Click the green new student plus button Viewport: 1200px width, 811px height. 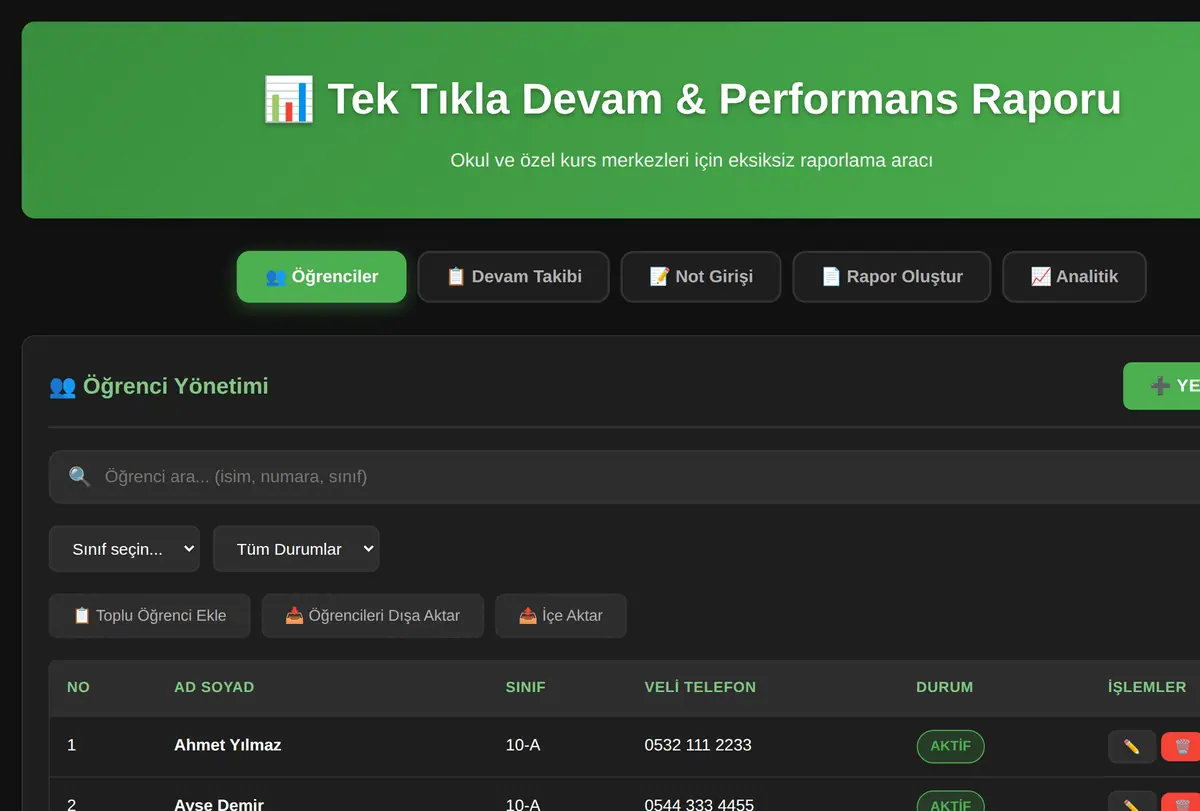point(1162,386)
